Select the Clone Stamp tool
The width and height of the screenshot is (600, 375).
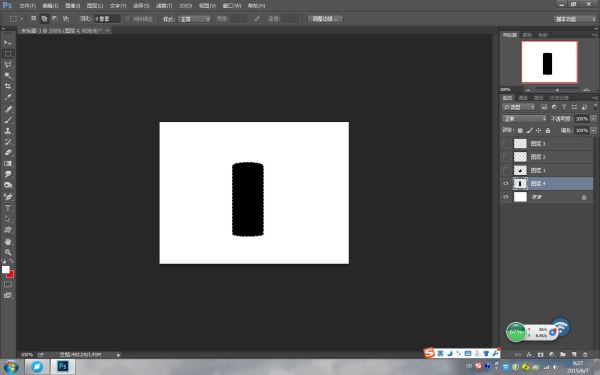pyautogui.click(x=8, y=130)
